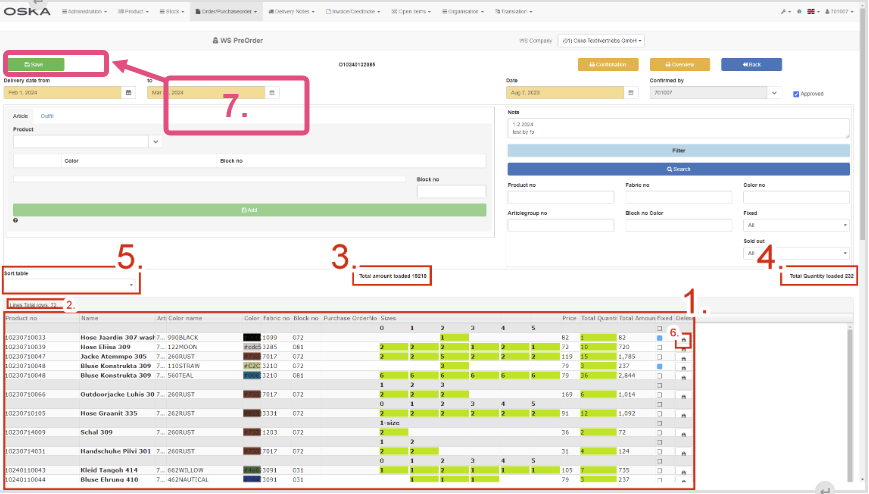
Task: Click the blue Search button
Action: pos(679,169)
